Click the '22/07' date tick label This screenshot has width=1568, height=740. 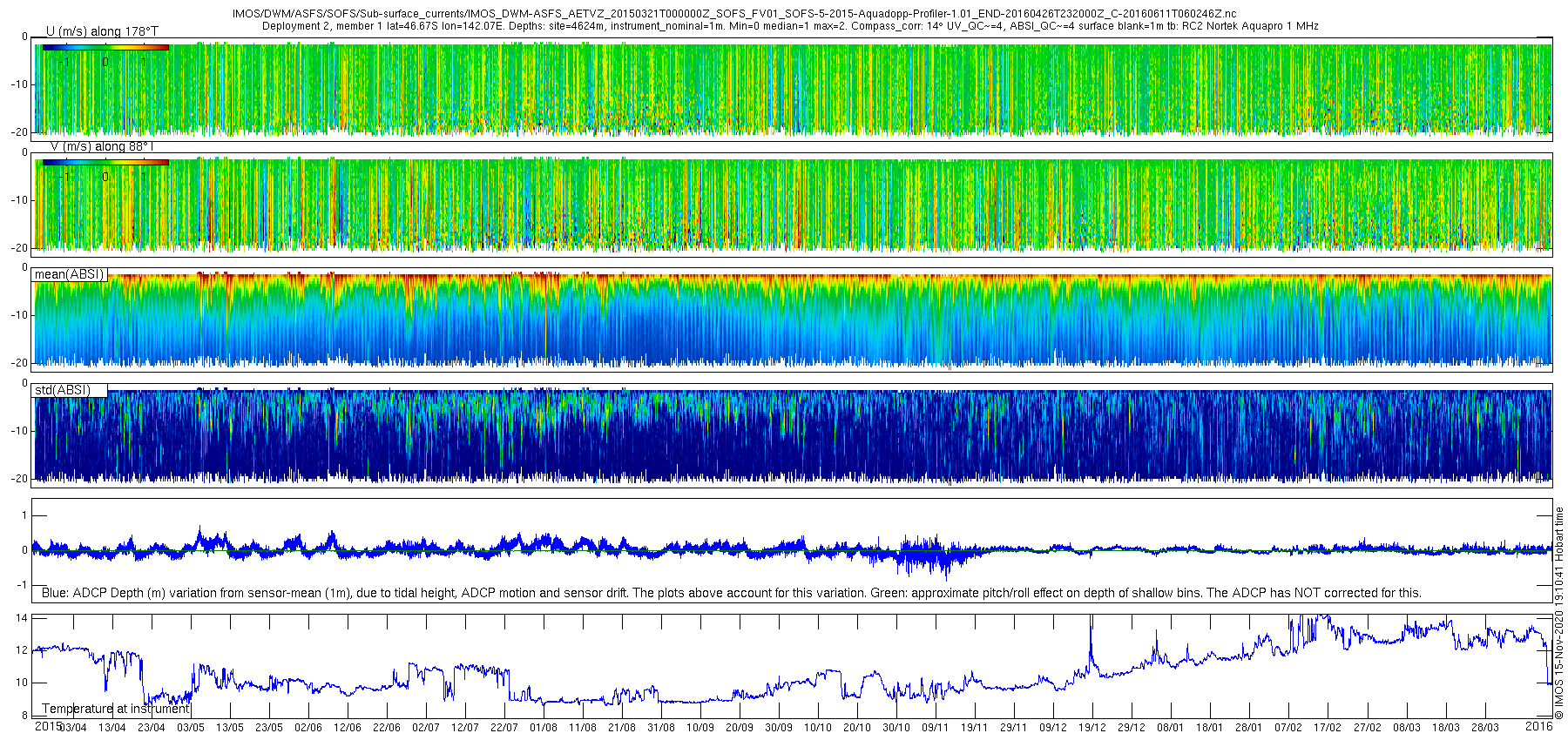[504, 728]
